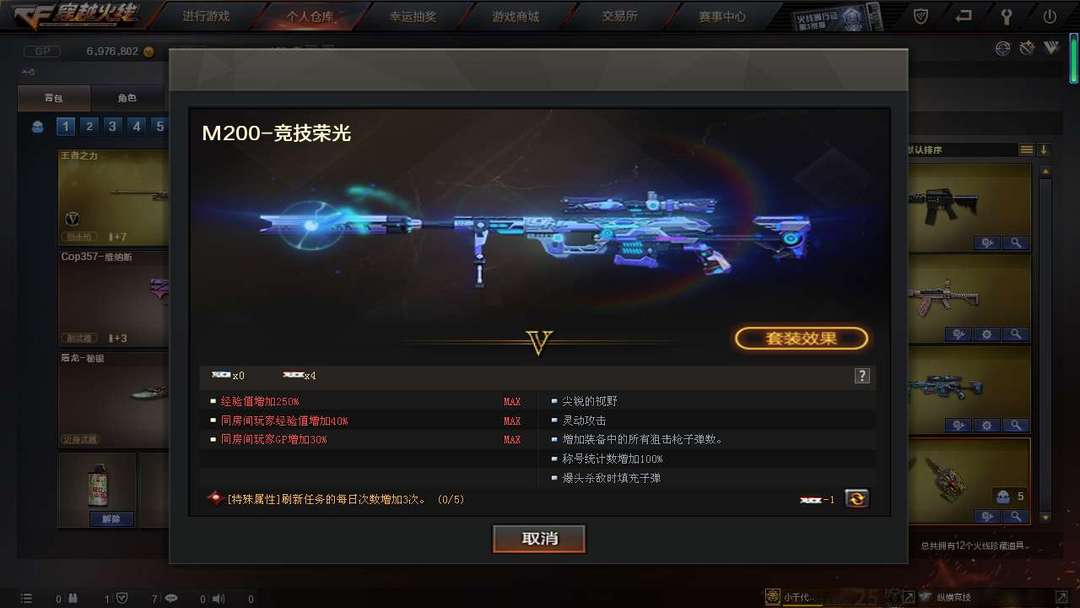The image size is (1080, 608).
Task: Click the refresh special attribute icon
Action: click(857, 499)
